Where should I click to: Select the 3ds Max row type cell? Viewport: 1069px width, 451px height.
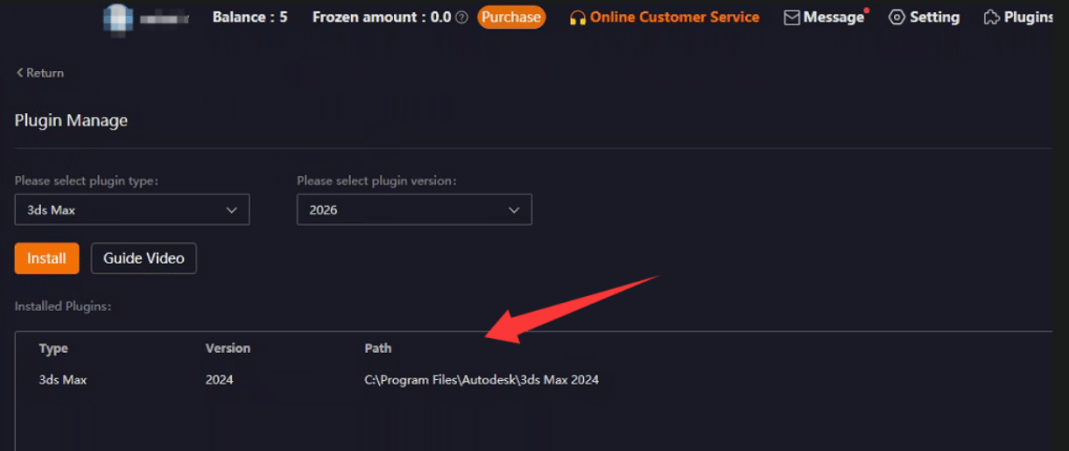click(x=63, y=380)
